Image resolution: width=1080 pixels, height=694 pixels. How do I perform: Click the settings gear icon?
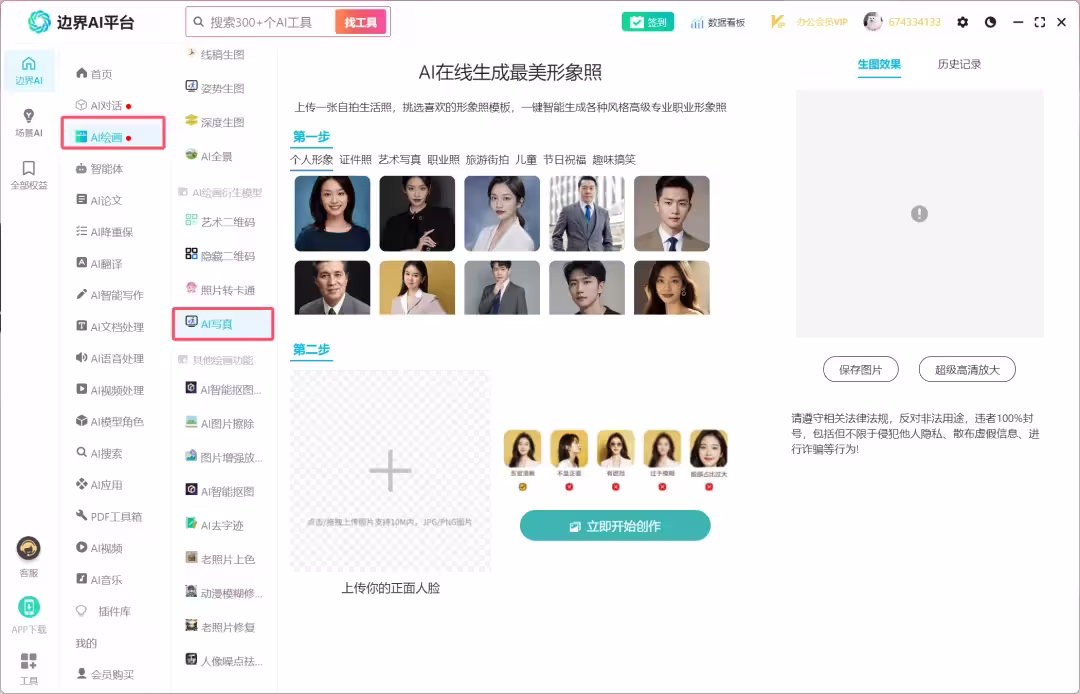point(962,22)
